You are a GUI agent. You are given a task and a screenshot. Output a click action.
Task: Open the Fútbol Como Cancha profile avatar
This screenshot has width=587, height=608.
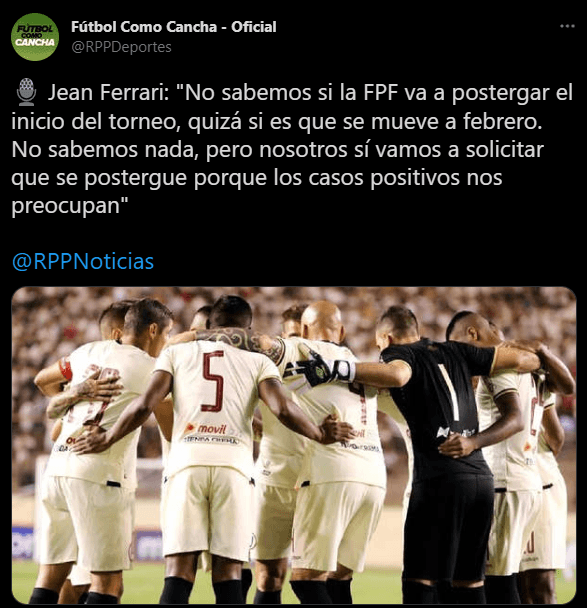pos(35,37)
